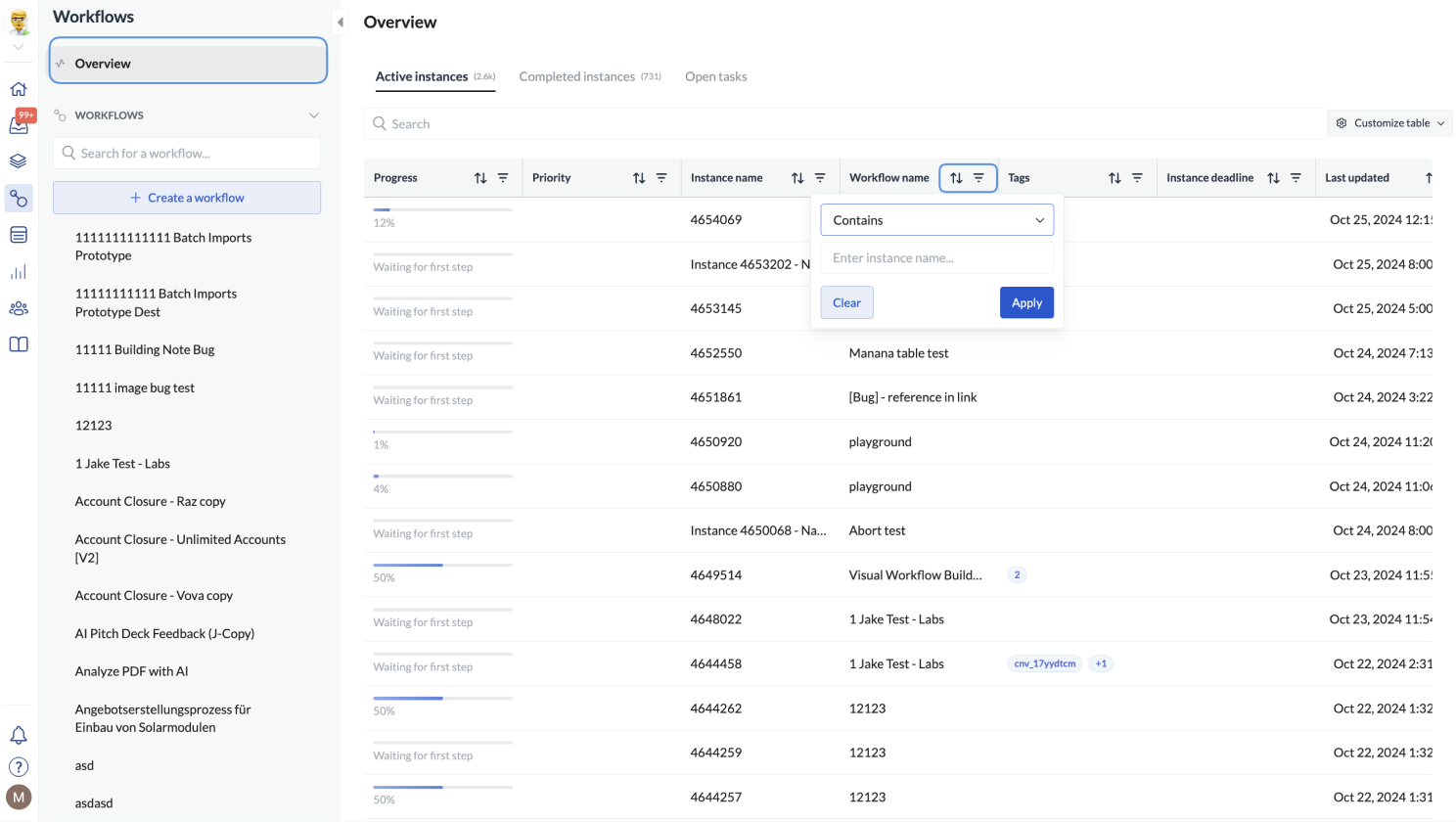Click Create a workflow button
The width and height of the screenshot is (1456, 822).
pyautogui.click(x=187, y=198)
